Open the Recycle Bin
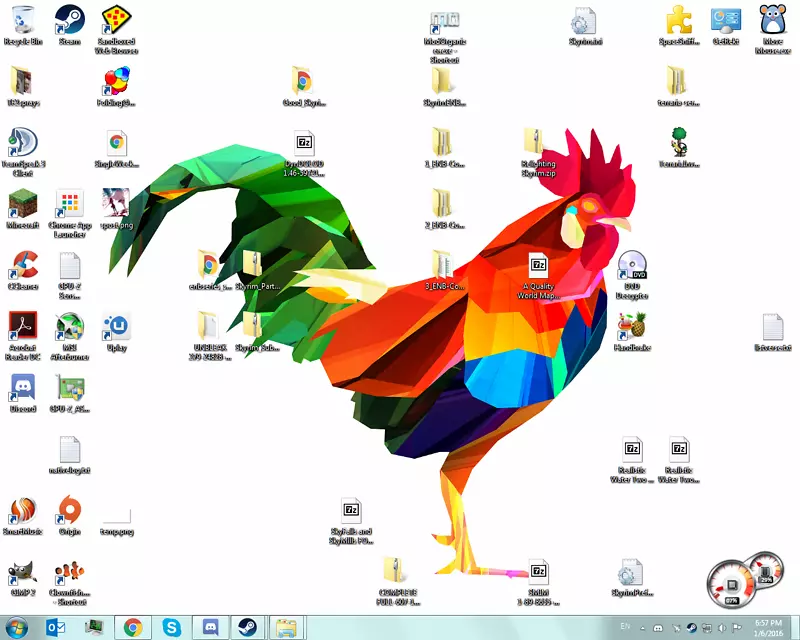 pyautogui.click(x=22, y=20)
